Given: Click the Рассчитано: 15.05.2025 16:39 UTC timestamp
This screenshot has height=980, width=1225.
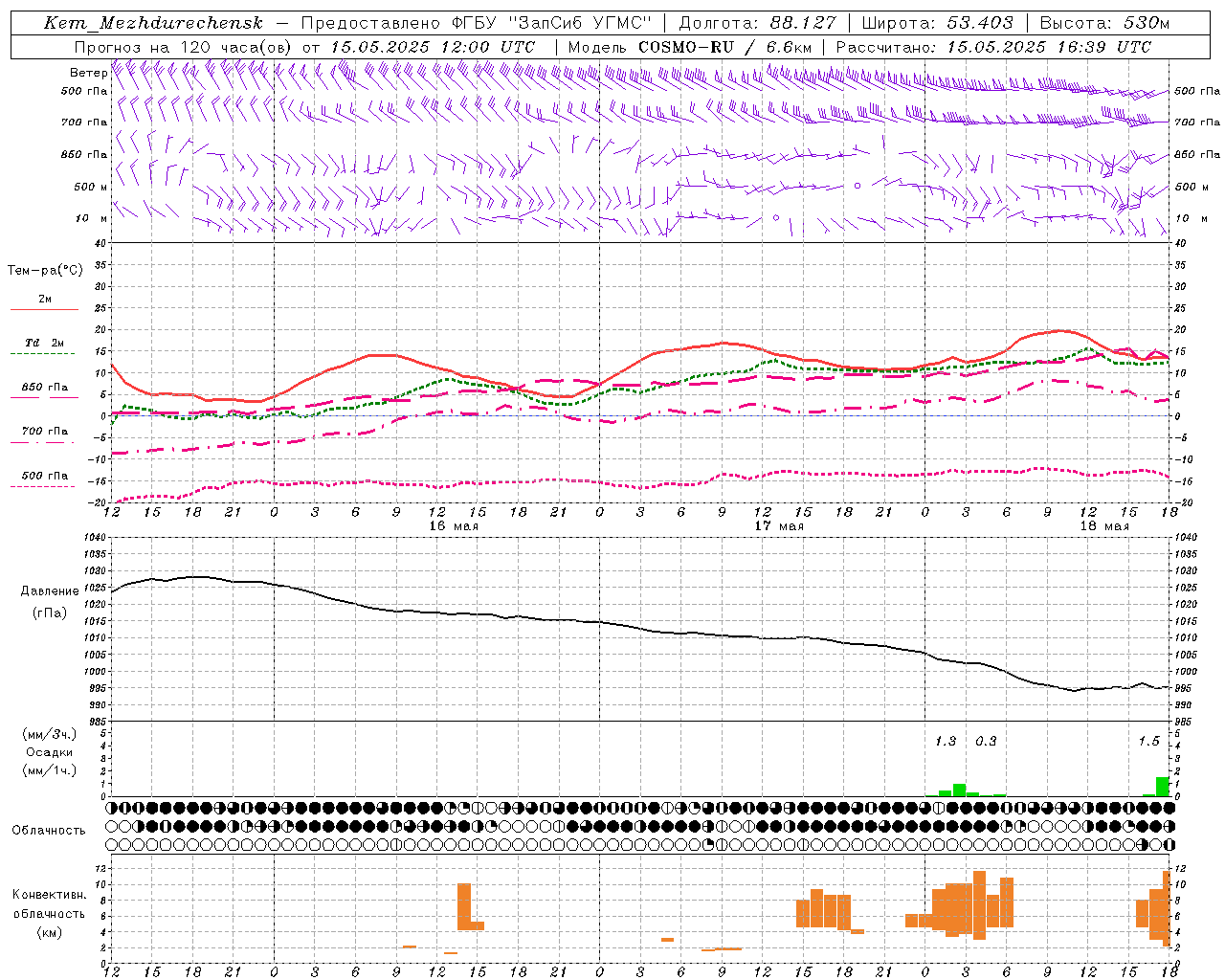Looking at the screenshot, I should [994, 47].
